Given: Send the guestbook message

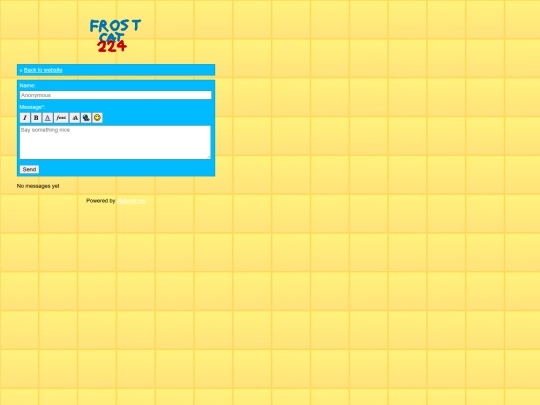Looking at the screenshot, I should click(x=29, y=169).
